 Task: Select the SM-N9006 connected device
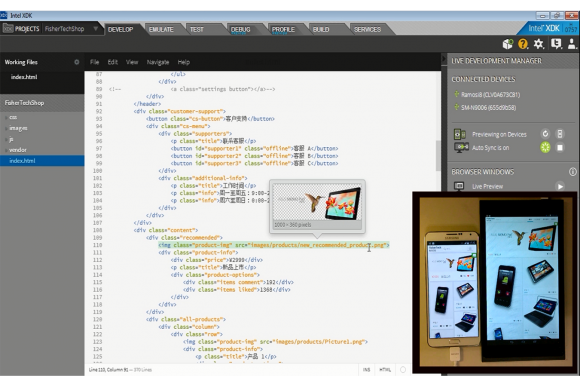point(488,108)
